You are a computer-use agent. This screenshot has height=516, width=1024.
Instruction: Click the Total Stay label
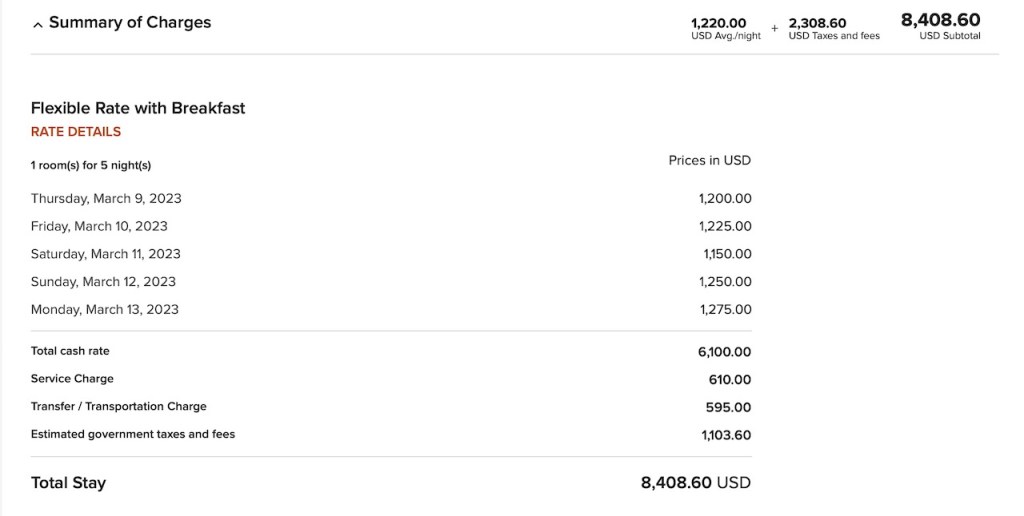68,483
